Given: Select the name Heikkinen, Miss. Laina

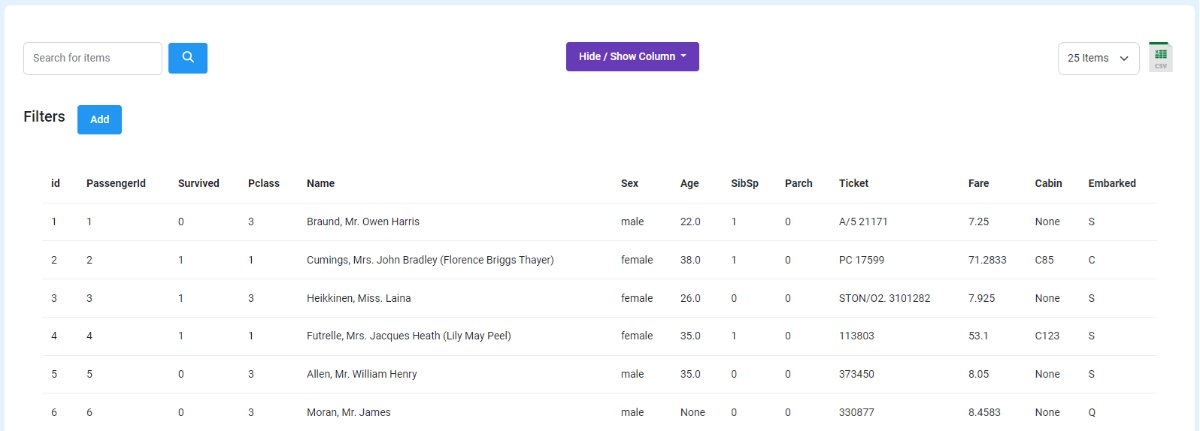Looking at the screenshot, I should (358, 298).
